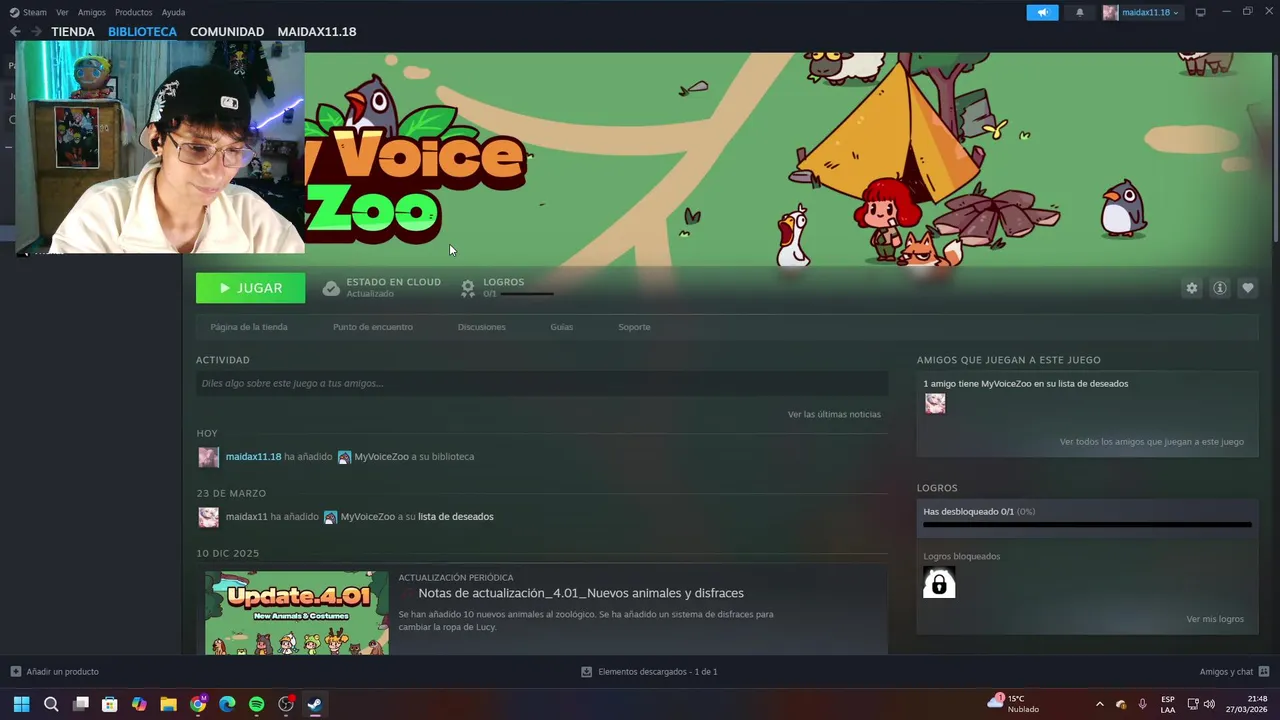This screenshot has height=720, width=1280.
Task: Open the Windows Start menu
Action: (x=21, y=704)
